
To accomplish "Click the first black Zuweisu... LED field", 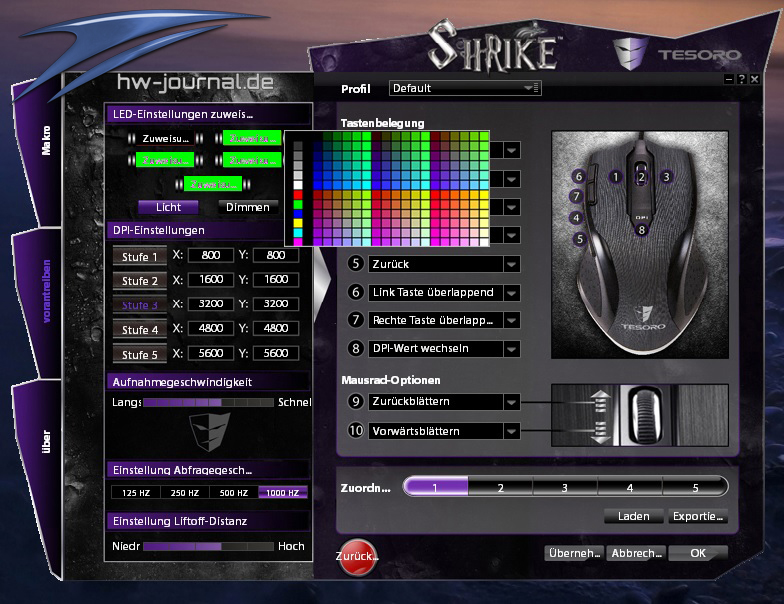I will click(166, 138).
